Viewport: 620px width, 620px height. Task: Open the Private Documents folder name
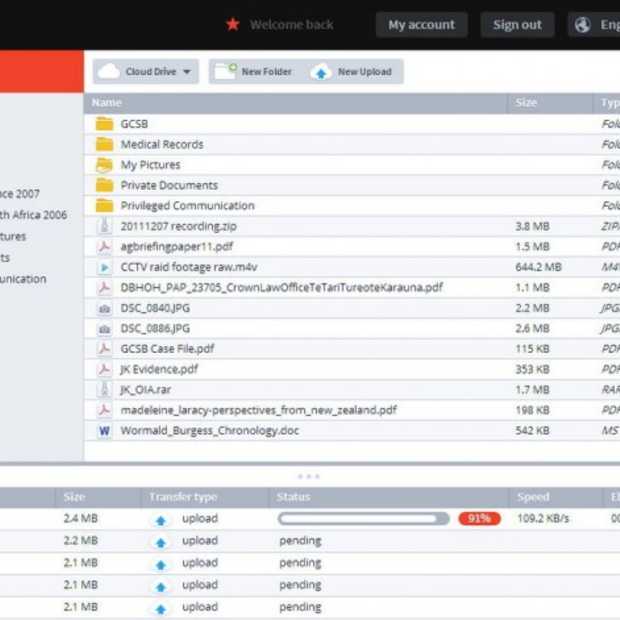pyautogui.click(x=169, y=185)
